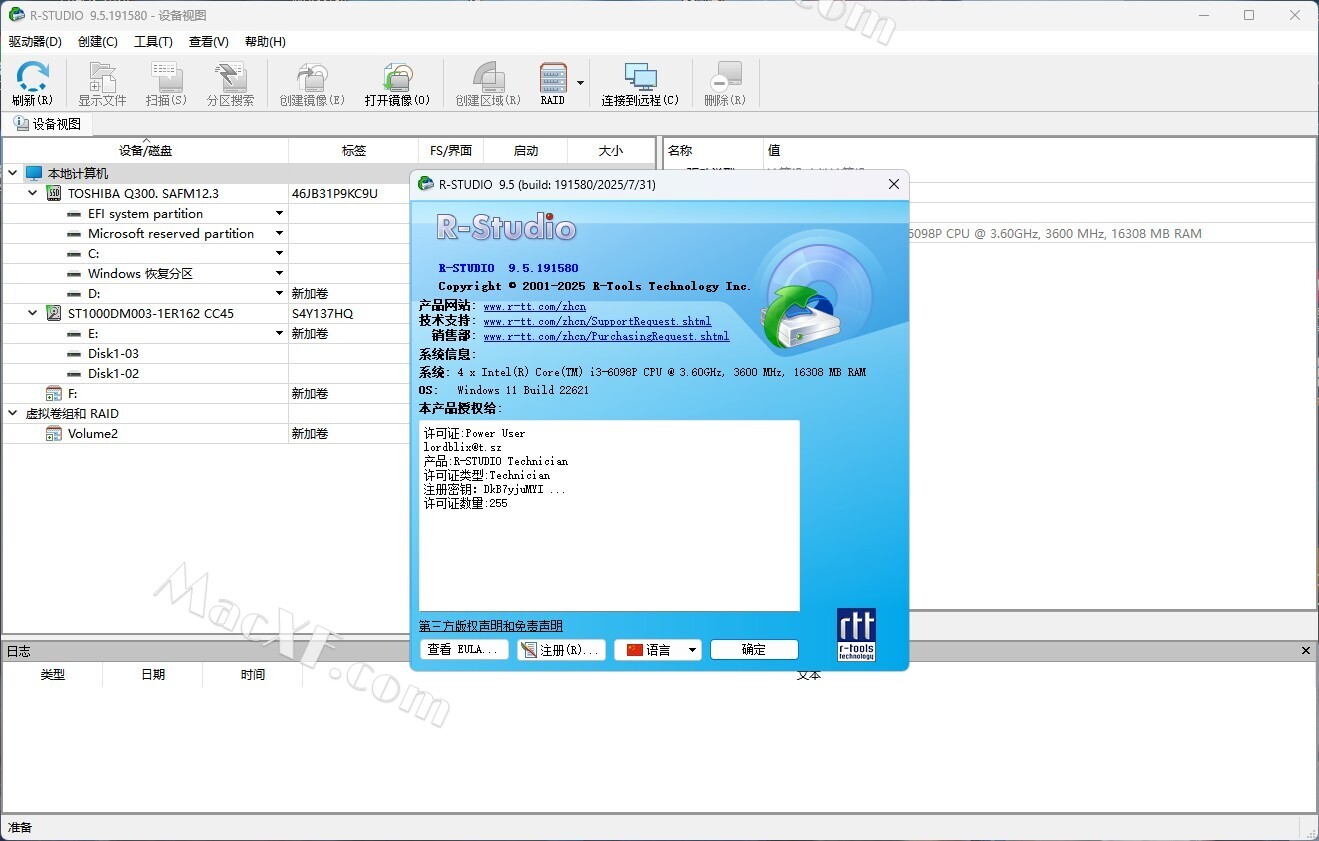Click serial label 46JB31P9KC9U

click(x=334, y=193)
